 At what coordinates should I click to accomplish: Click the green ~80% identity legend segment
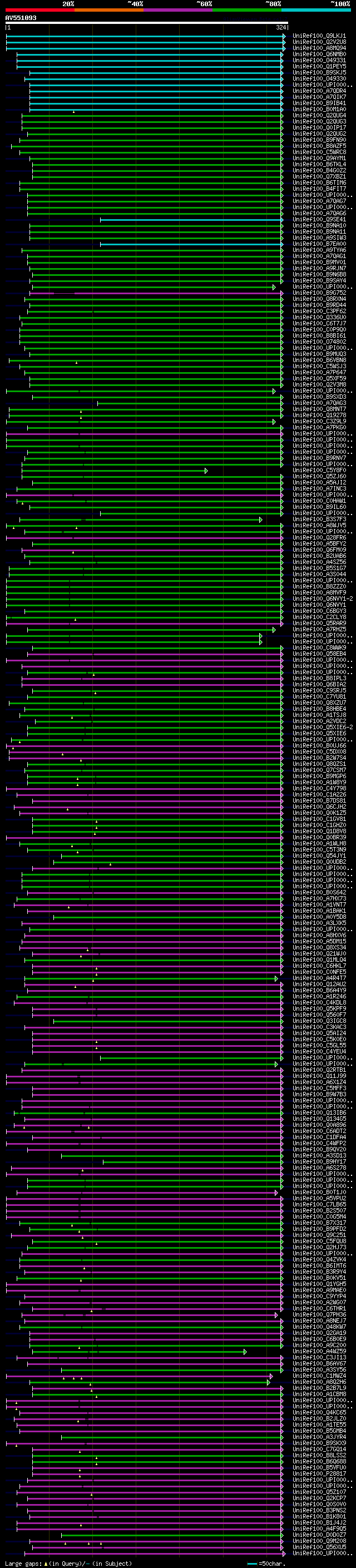coord(247,10)
